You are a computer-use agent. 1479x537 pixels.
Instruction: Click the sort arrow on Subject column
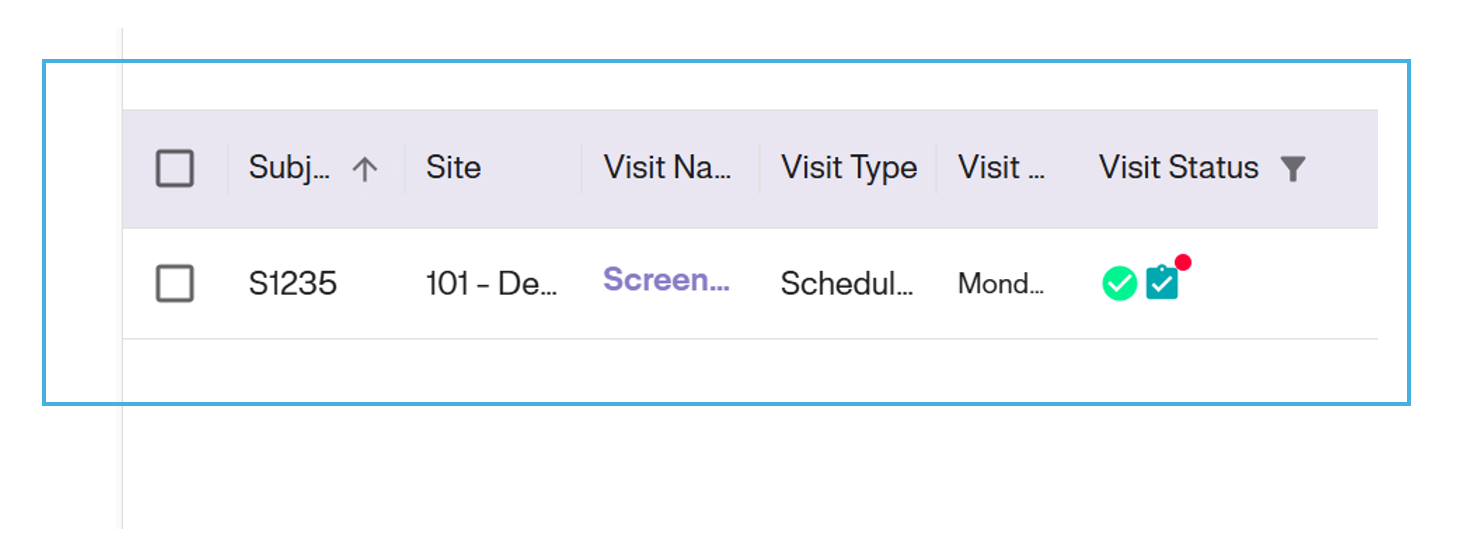click(365, 169)
